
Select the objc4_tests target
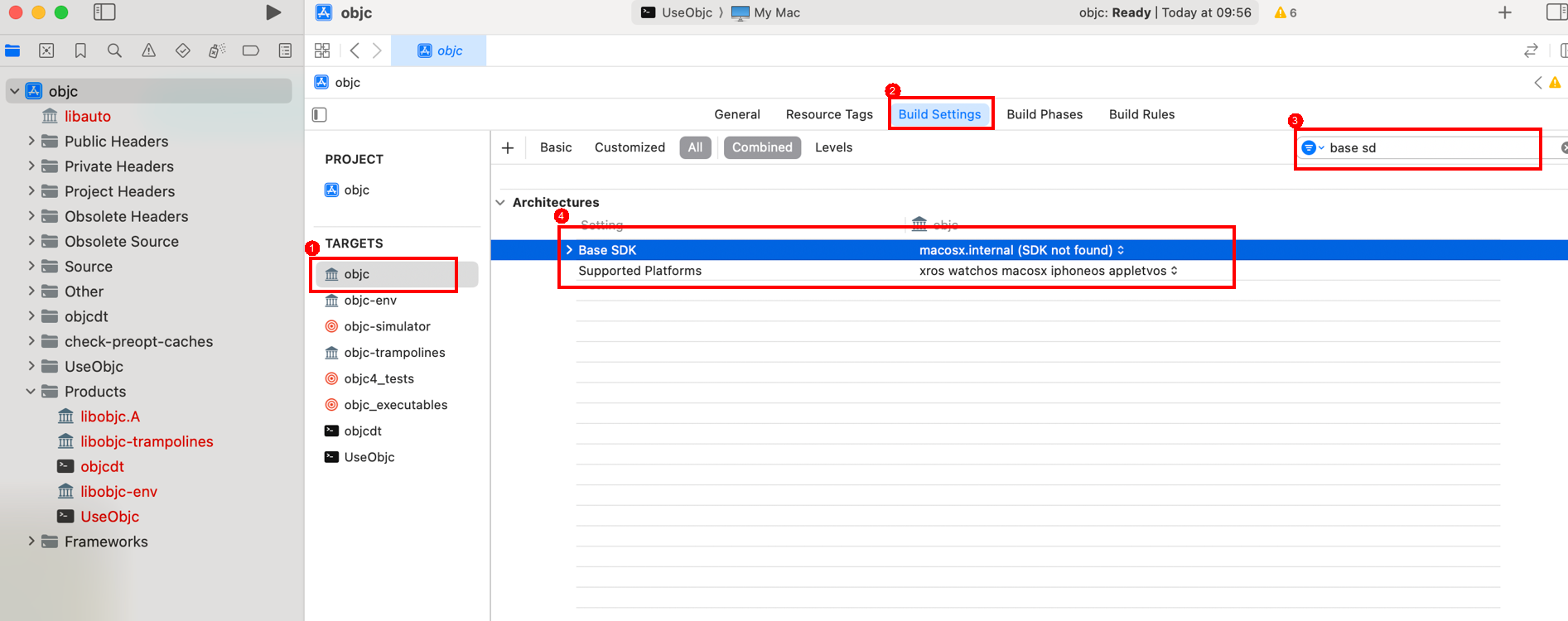pyautogui.click(x=369, y=378)
